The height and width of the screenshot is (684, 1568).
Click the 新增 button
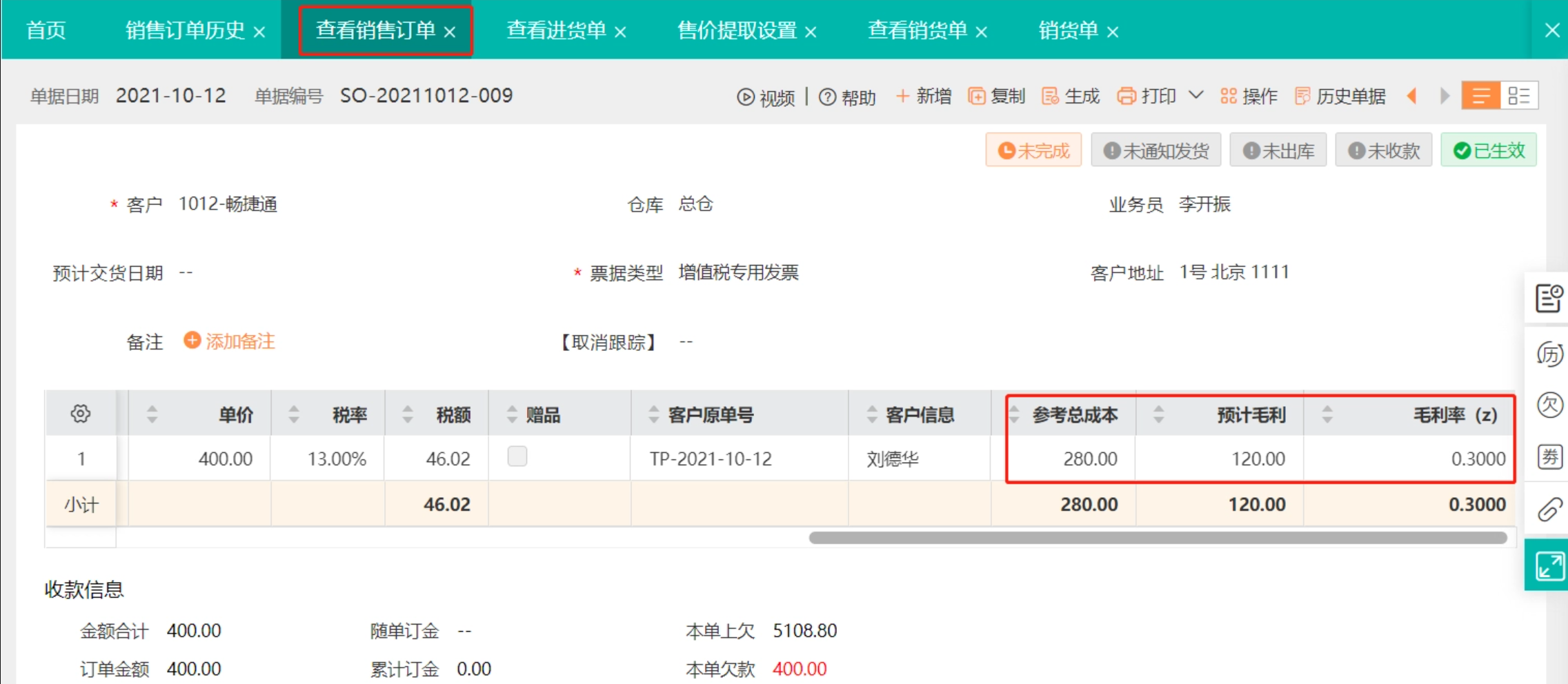coord(923,97)
